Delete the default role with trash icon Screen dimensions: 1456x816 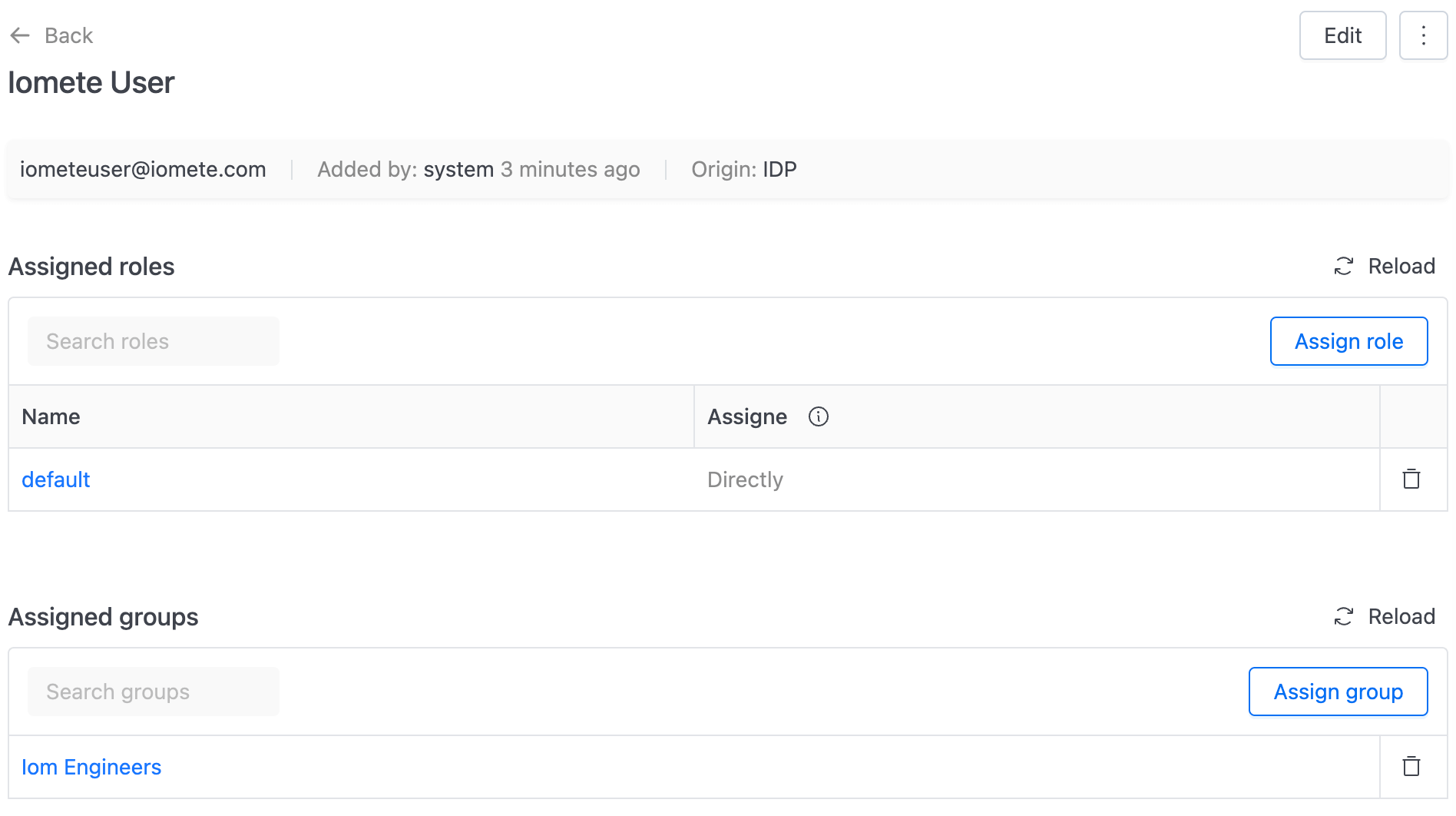[x=1411, y=479]
